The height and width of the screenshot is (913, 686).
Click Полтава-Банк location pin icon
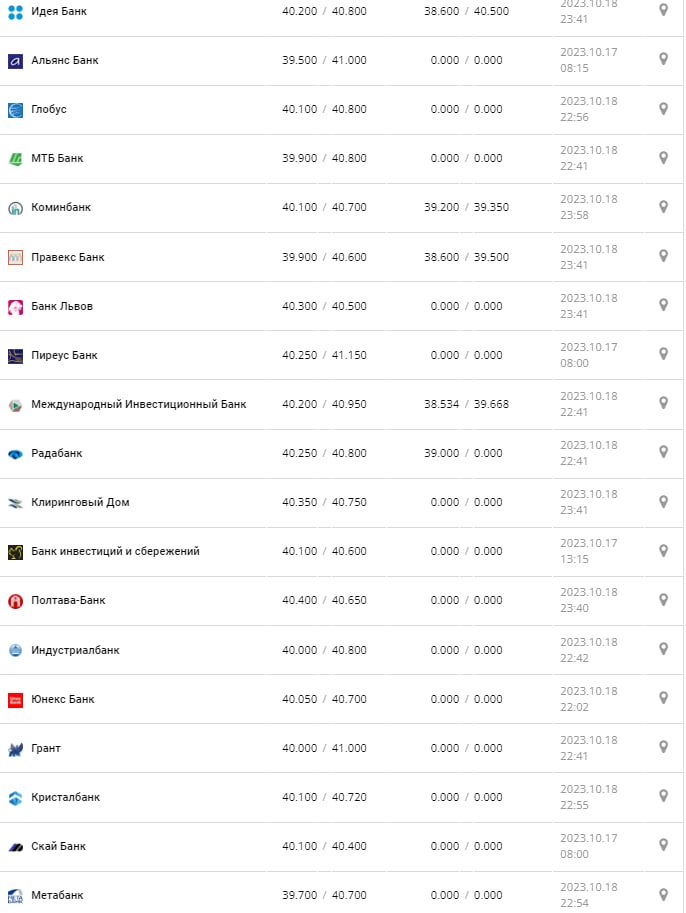pyautogui.click(x=663, y=599)
